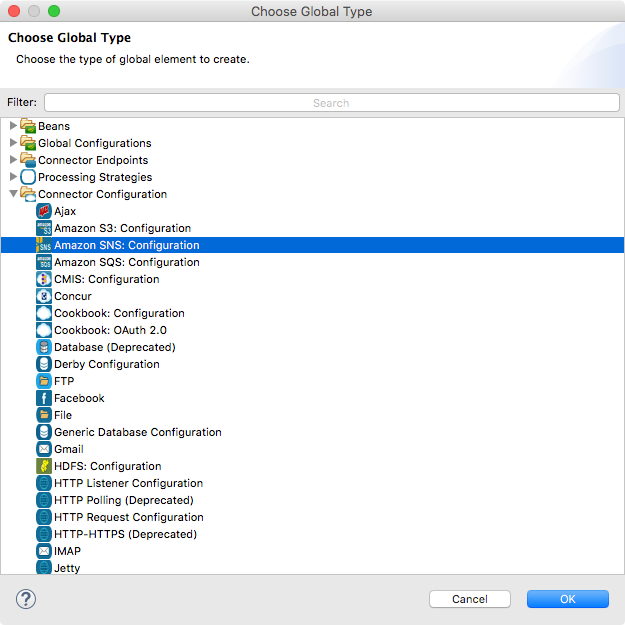Screen dimensions: 625x625
Task: Click the HTTP Polling (Deprecated) icon
Action: (44, 500)
